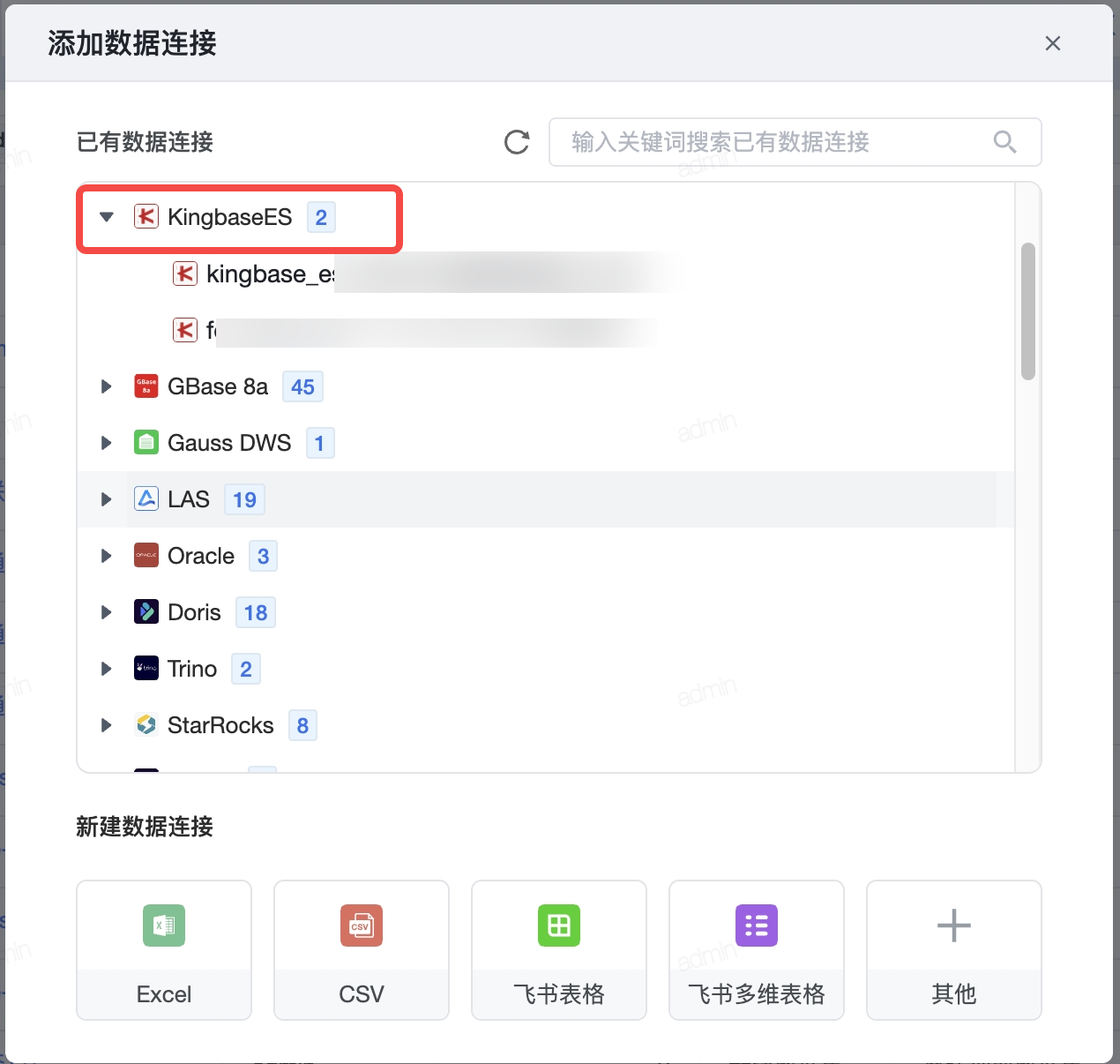Close the 添加数据连接 dialog
Viewport: 1120px width, 1064px height.
[x=1052, y=43]
